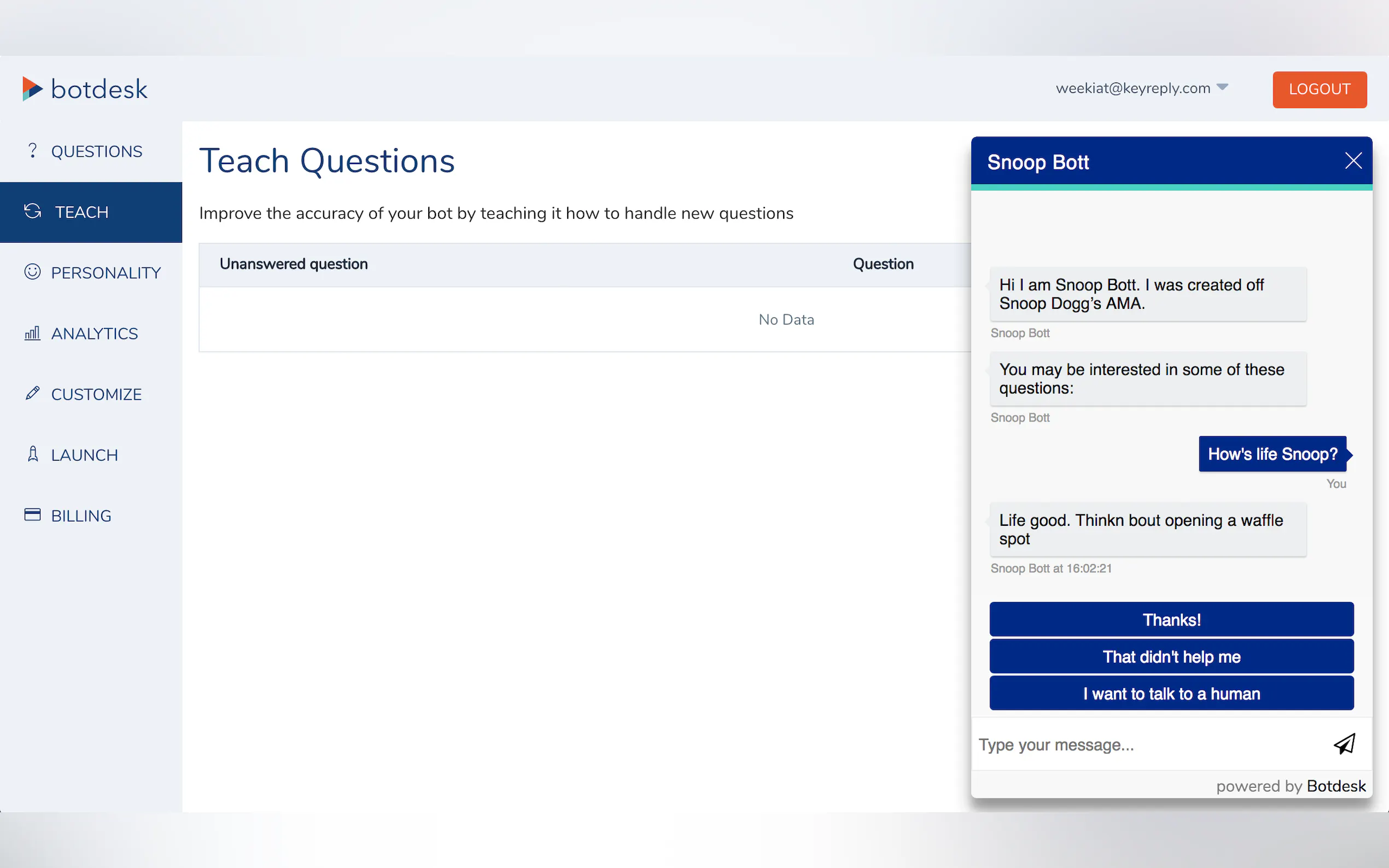Click the botdesk logo icon
The image size is (1389, 868).
(x=32, y=89)
